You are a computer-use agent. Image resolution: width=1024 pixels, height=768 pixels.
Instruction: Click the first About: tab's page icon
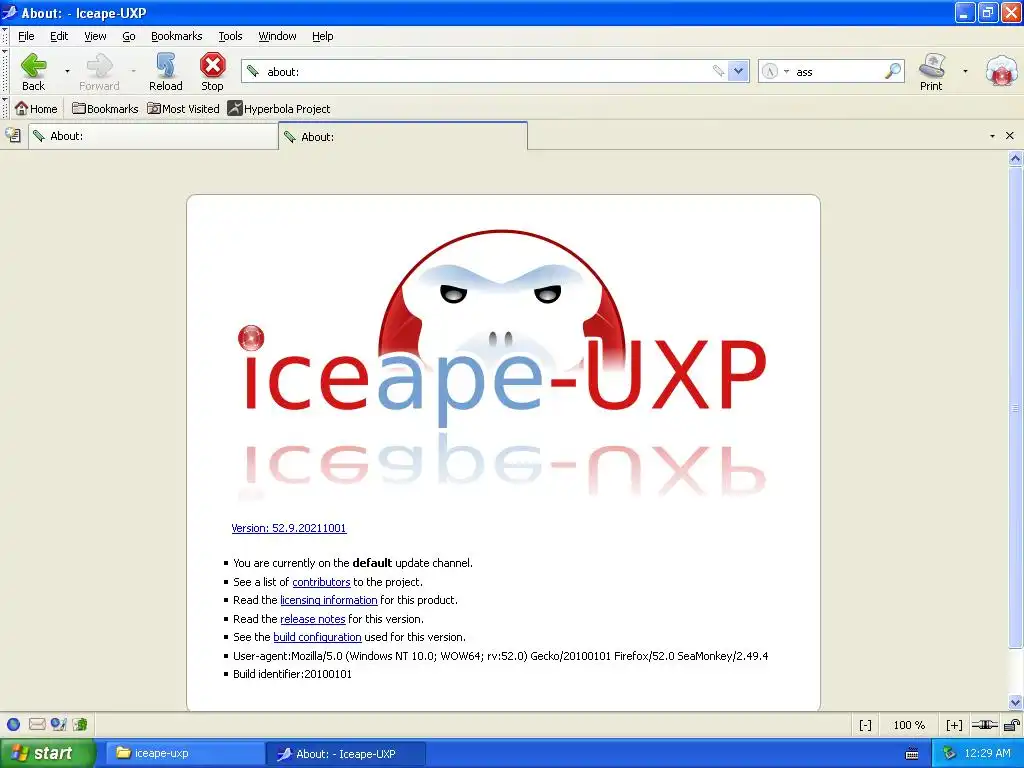click(x=39, y=136)
